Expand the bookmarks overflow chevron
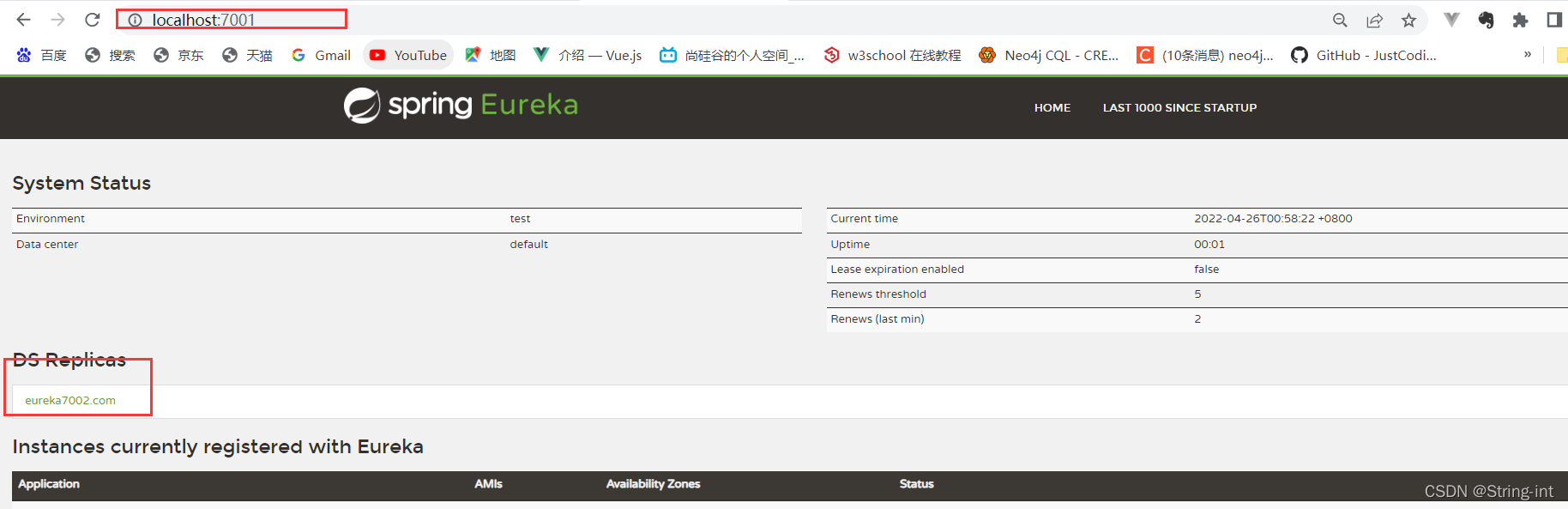 coord(1528,54)
